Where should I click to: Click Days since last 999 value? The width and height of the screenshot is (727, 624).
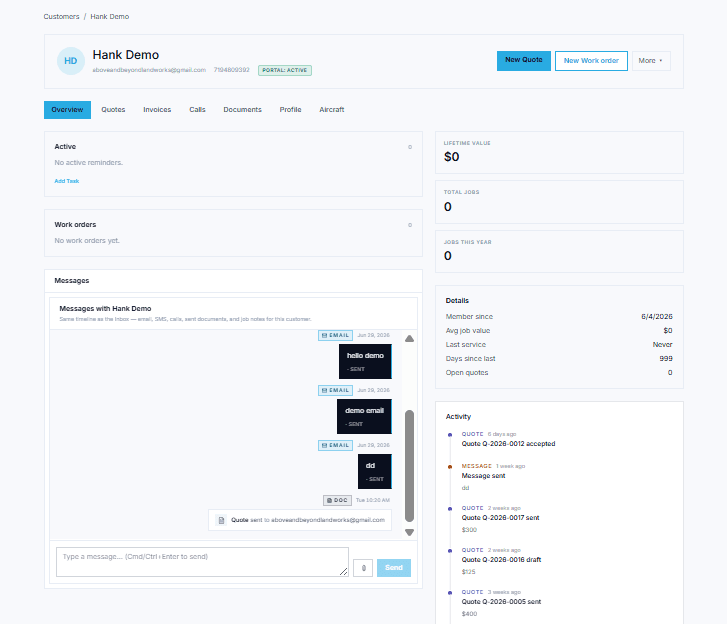pyautogui.click(x=666, y=359)
